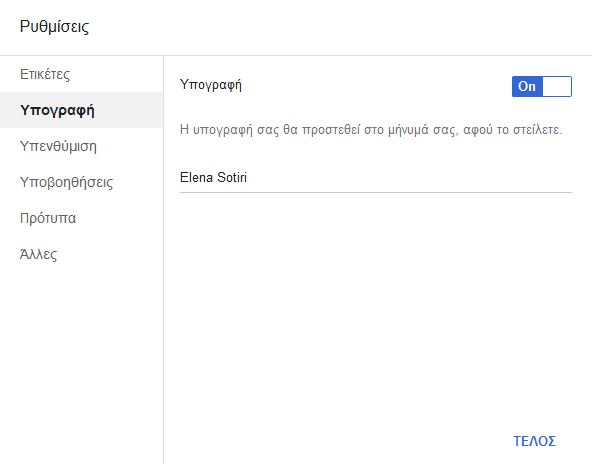Click the signature description text line
The image size is (592, 464).
371,129
